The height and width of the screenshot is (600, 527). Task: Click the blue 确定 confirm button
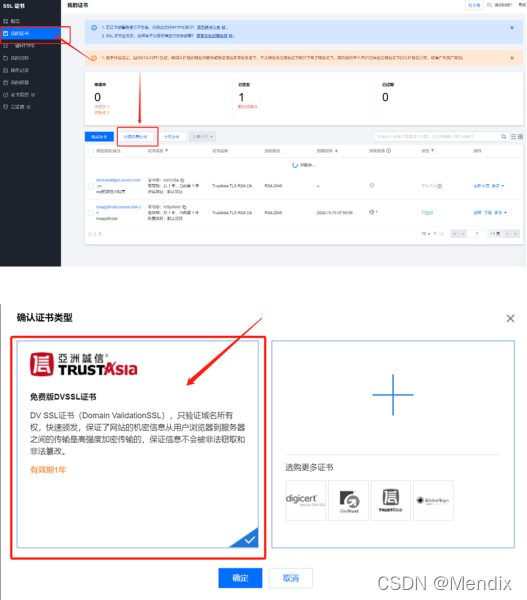click(x=240, y=578)
